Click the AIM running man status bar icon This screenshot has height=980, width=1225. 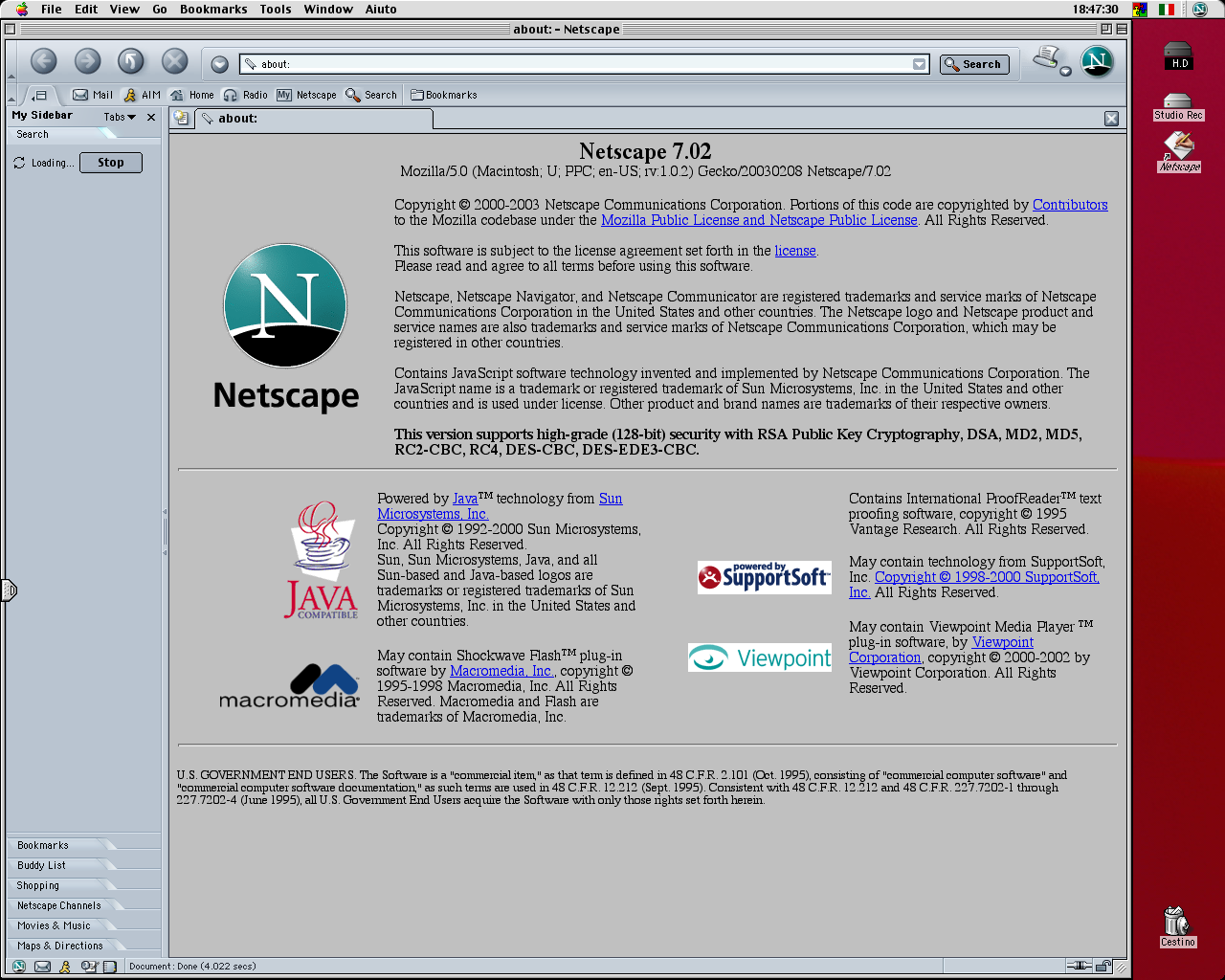(65, 967)
